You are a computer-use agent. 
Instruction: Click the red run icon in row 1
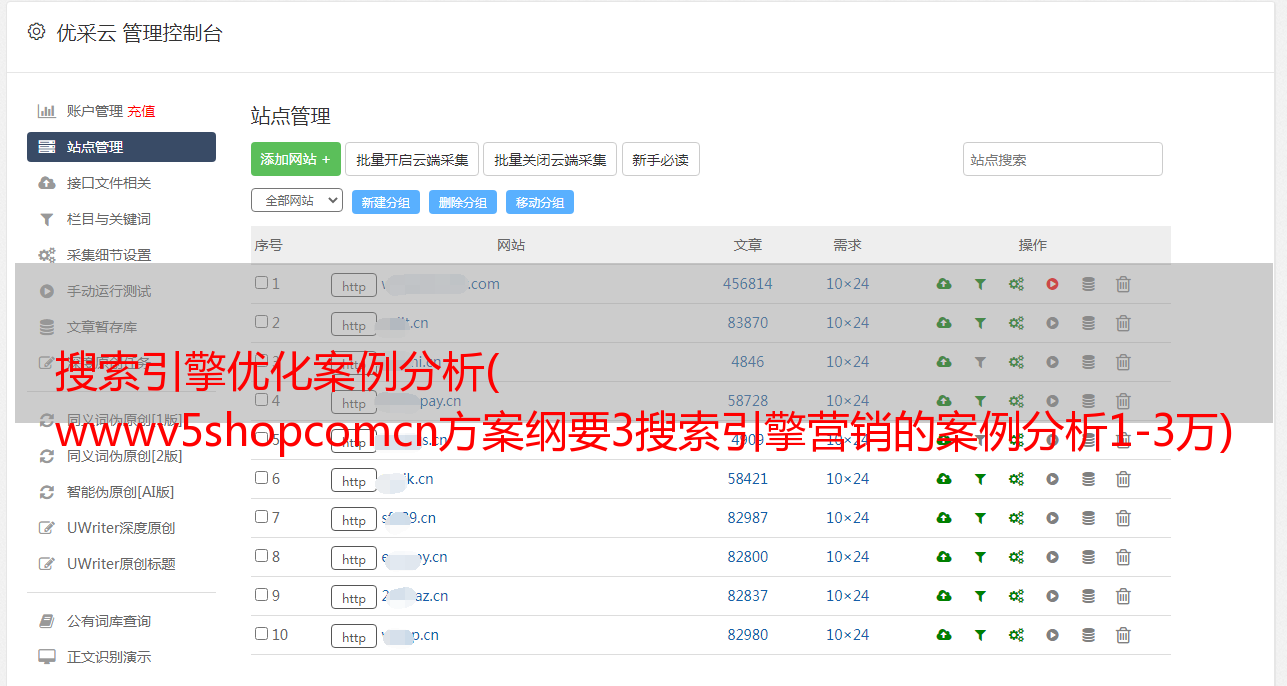pos(1052,284)
